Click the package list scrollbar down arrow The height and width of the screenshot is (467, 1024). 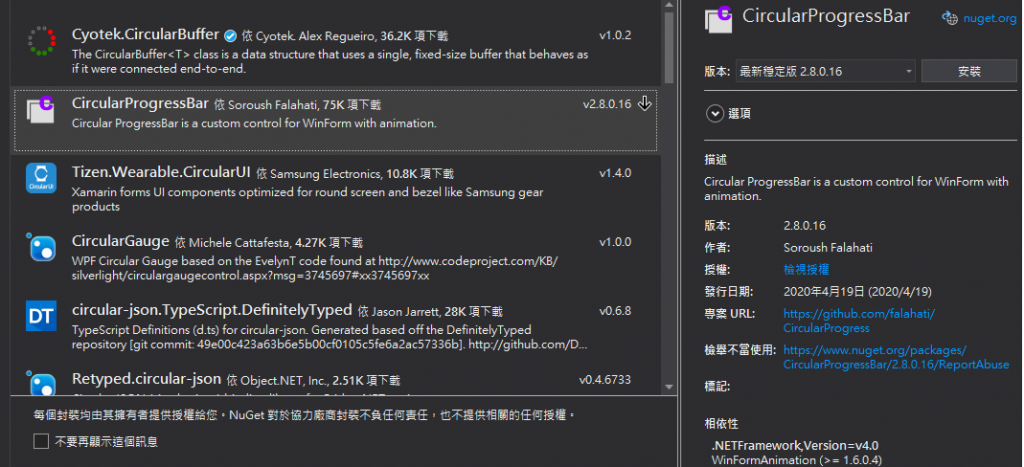(x=669, y=387)
